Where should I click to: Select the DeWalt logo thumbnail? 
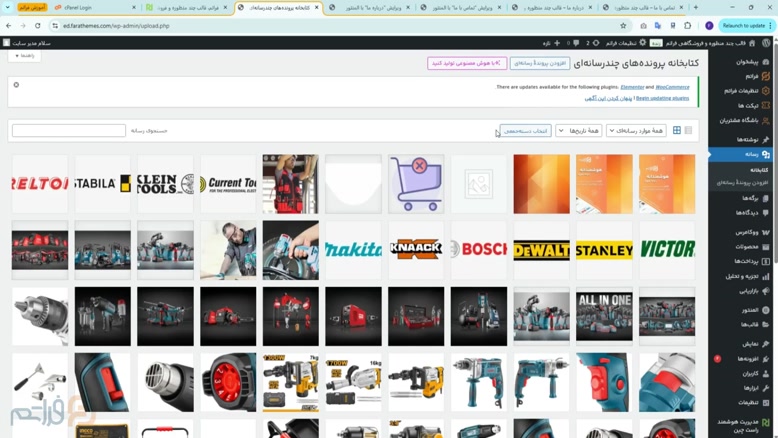tap(541, 250)
